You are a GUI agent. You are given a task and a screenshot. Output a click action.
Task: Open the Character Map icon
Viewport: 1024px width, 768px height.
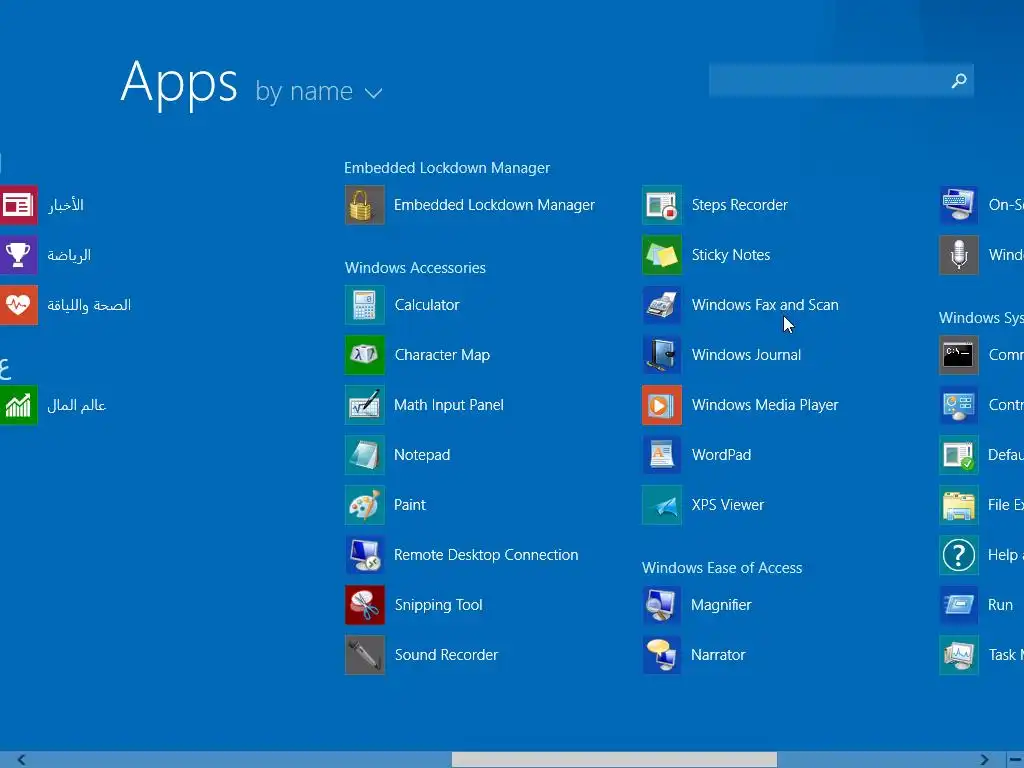pyautogui.click(x=364, y=355)
